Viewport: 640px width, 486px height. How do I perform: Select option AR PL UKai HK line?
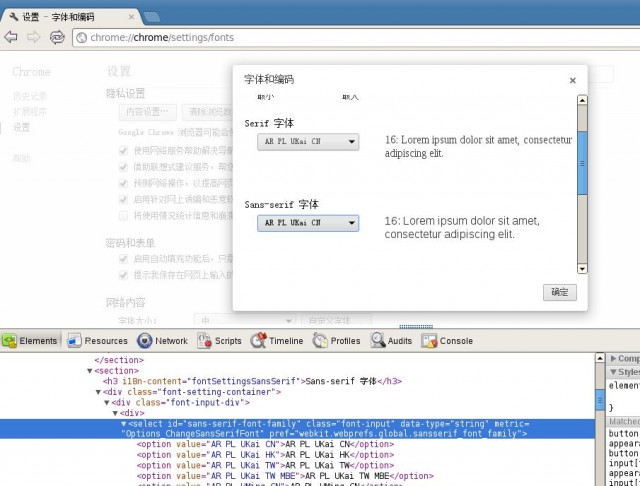(266, 455)
